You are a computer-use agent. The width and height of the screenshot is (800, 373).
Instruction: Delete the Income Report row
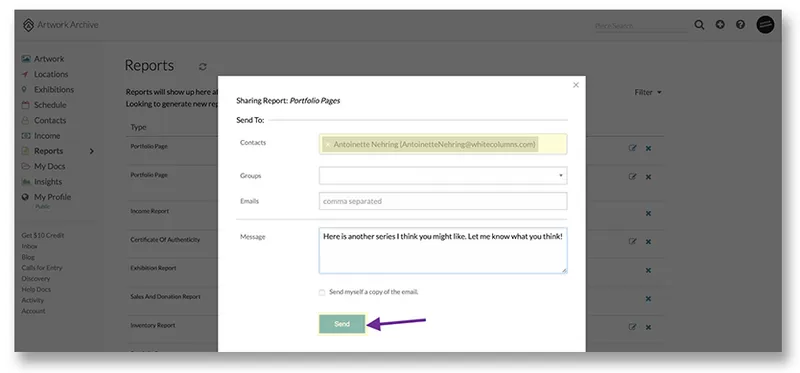648,213
